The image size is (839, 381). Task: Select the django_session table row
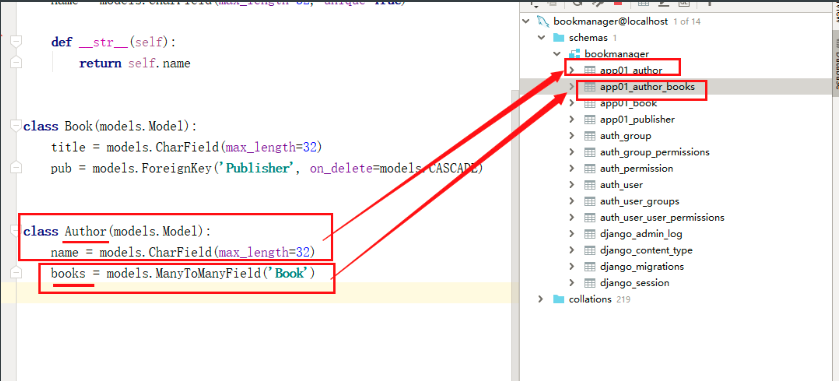point(675,283)
